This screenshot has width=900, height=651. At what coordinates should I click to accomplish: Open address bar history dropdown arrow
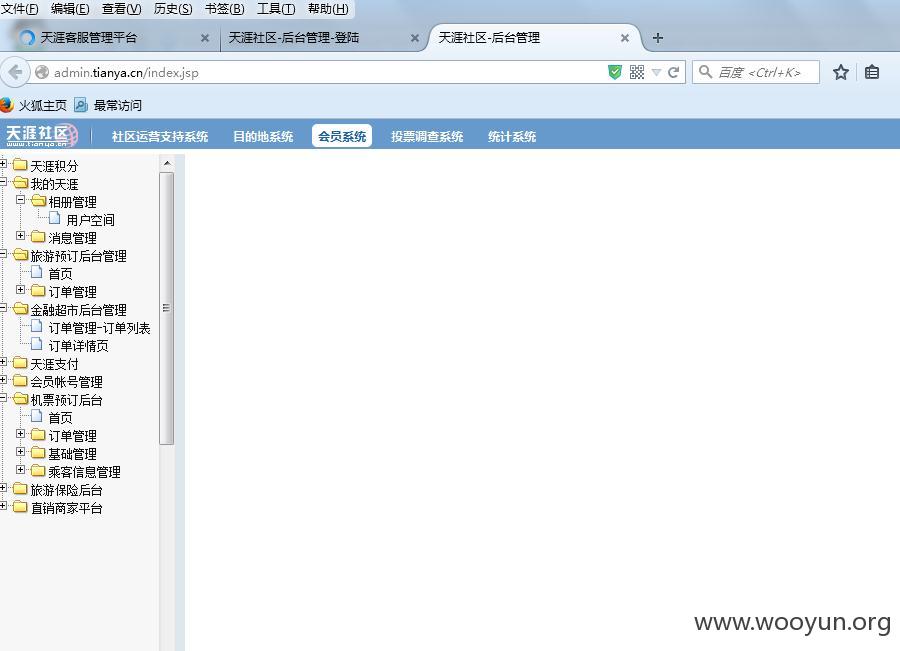click(657, 72)
